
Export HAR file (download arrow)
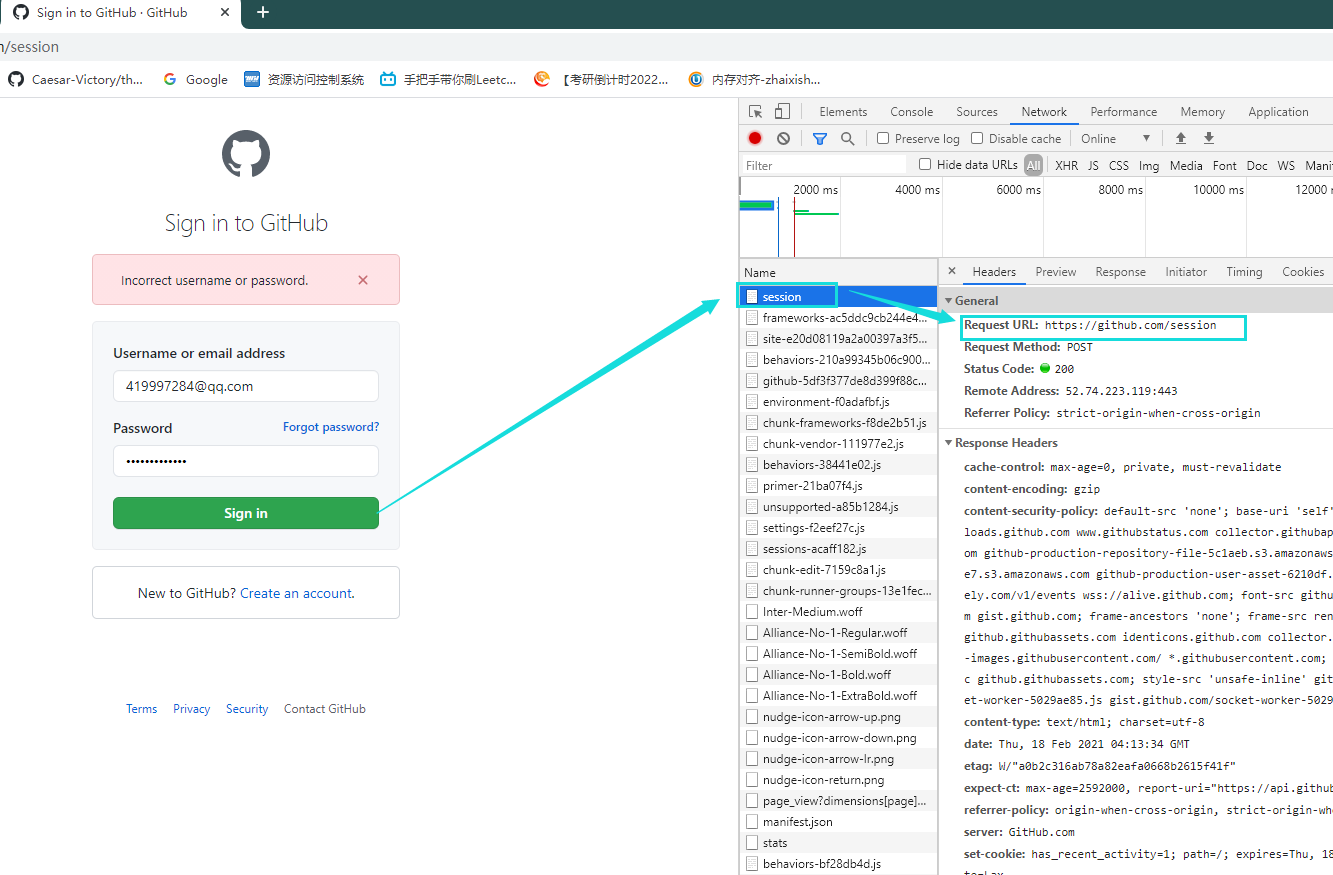point(1208,139)
